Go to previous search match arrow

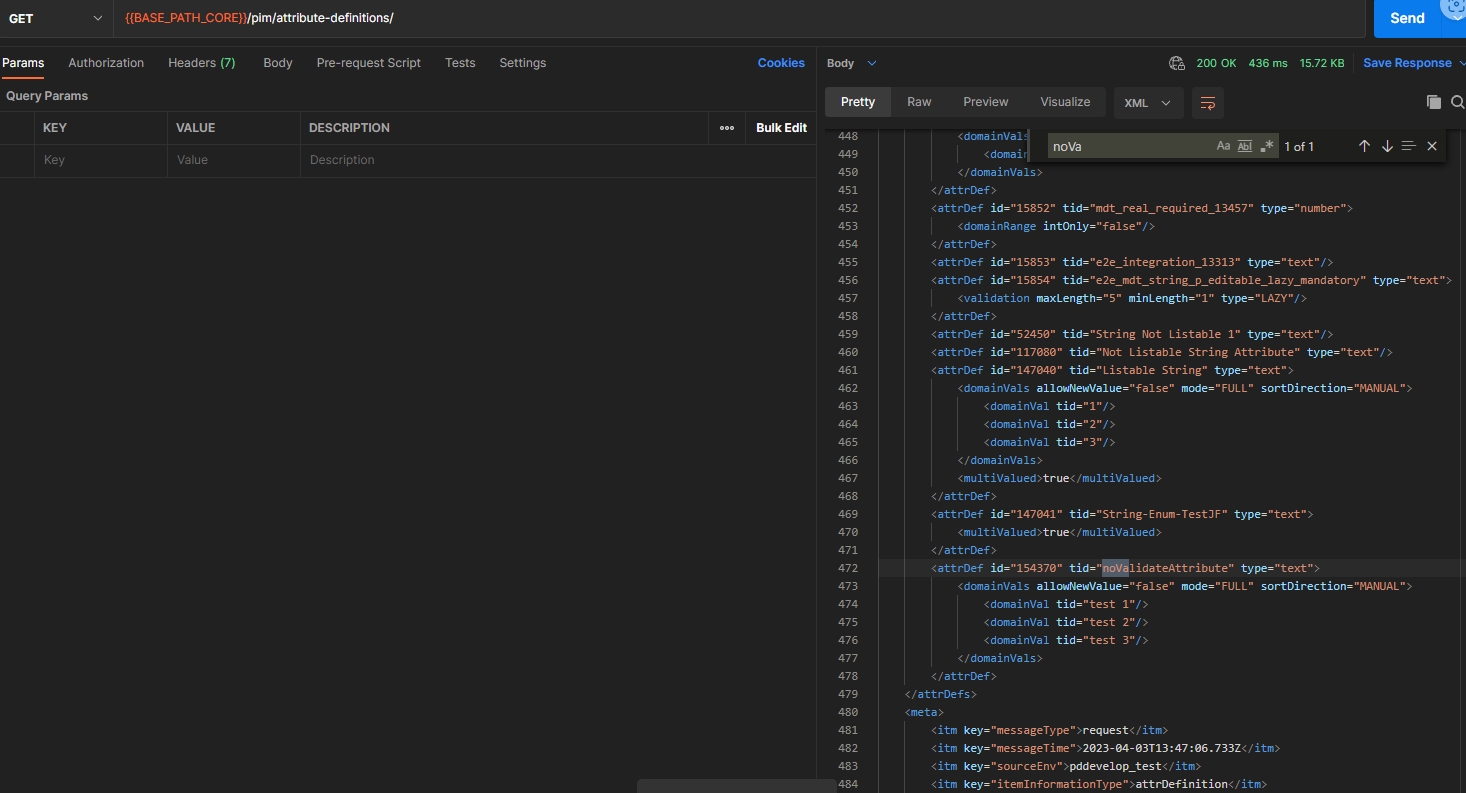pyautogui.click(x=1364, y=146)
